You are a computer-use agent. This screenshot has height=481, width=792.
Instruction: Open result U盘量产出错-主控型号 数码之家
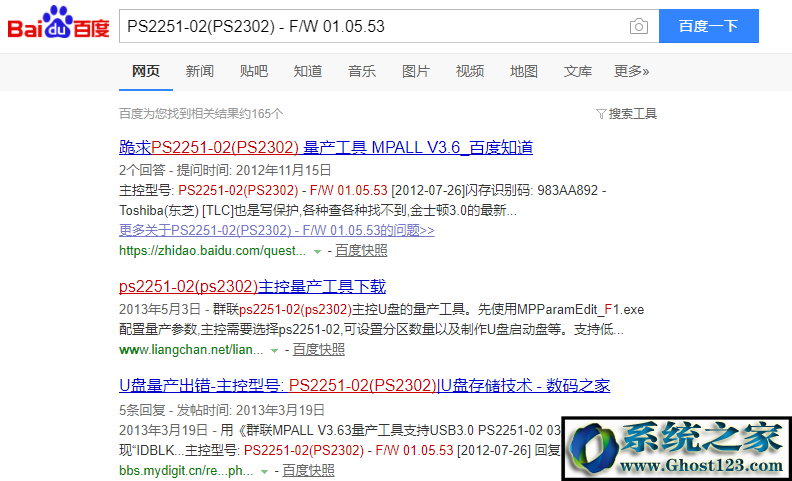[365, 386]
